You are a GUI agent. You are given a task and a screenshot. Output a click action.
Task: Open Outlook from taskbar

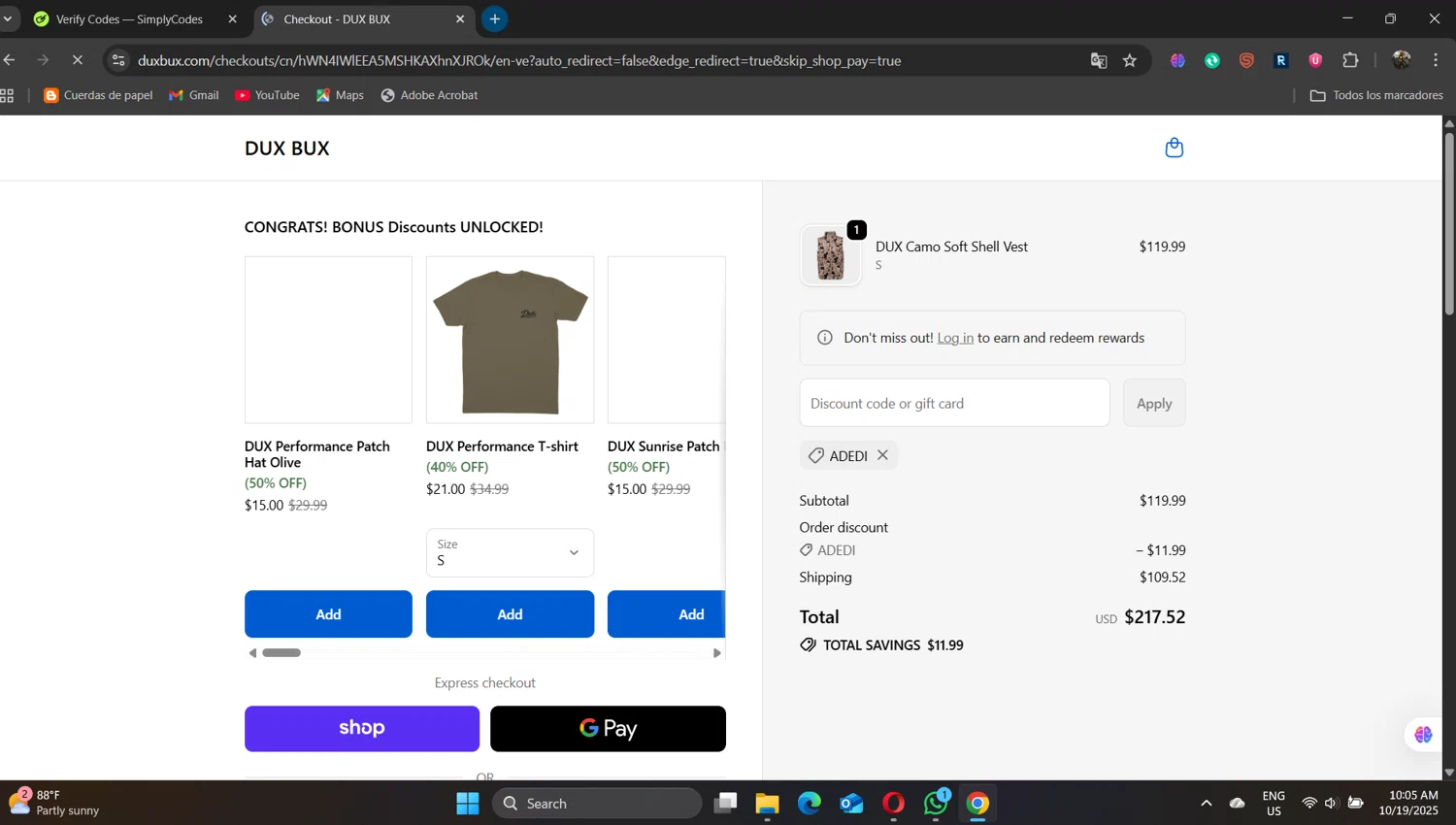[851, 804]
